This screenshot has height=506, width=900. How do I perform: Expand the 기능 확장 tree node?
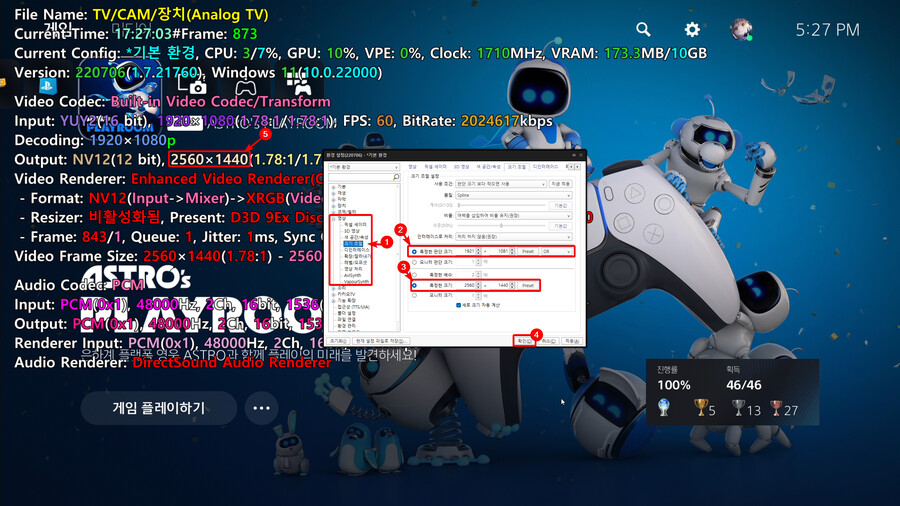pyautogui.click(x=333, y=301)
